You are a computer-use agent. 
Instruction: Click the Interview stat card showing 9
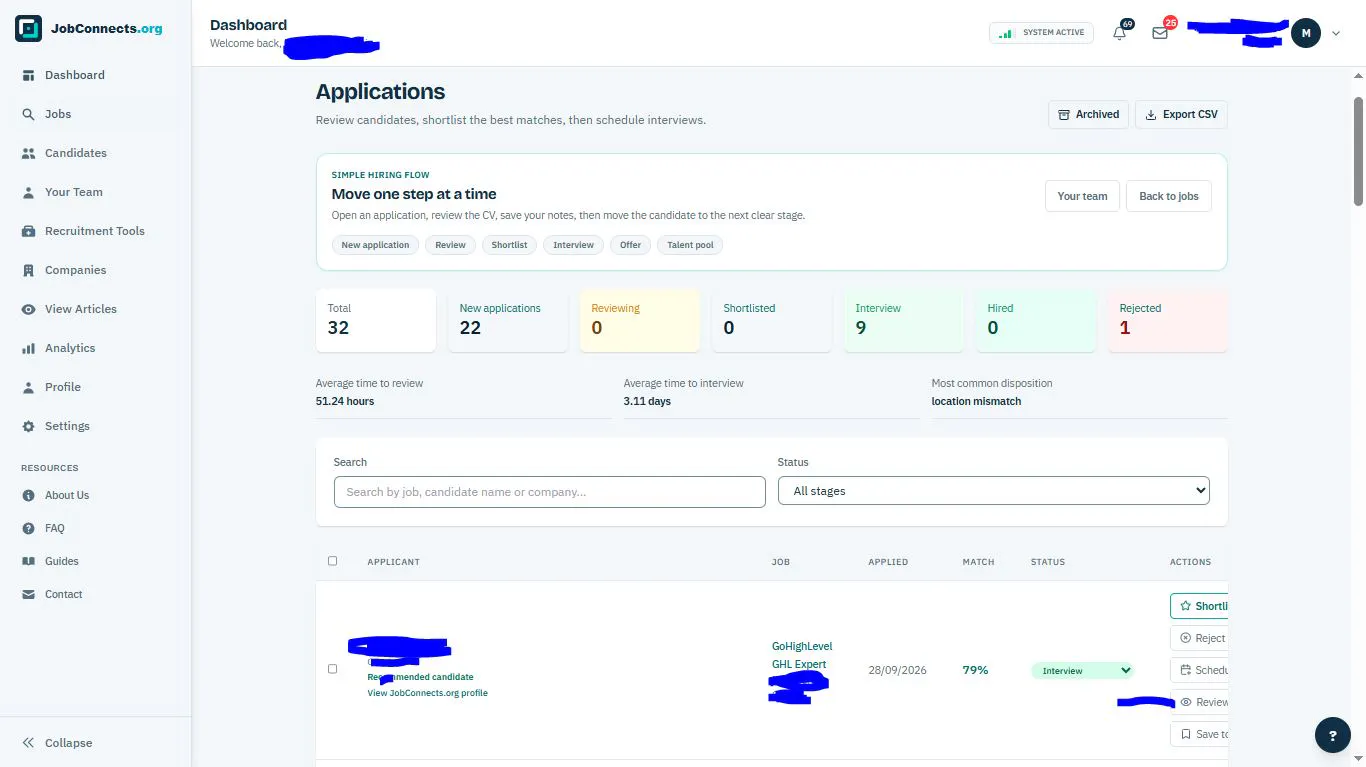pyautogui.click(x=904, y=320)
